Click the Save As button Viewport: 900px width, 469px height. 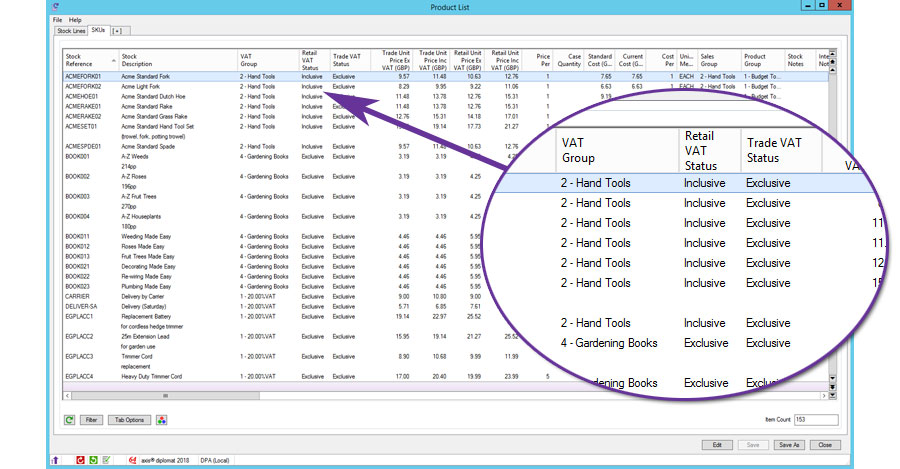click(x=789, y=445)
